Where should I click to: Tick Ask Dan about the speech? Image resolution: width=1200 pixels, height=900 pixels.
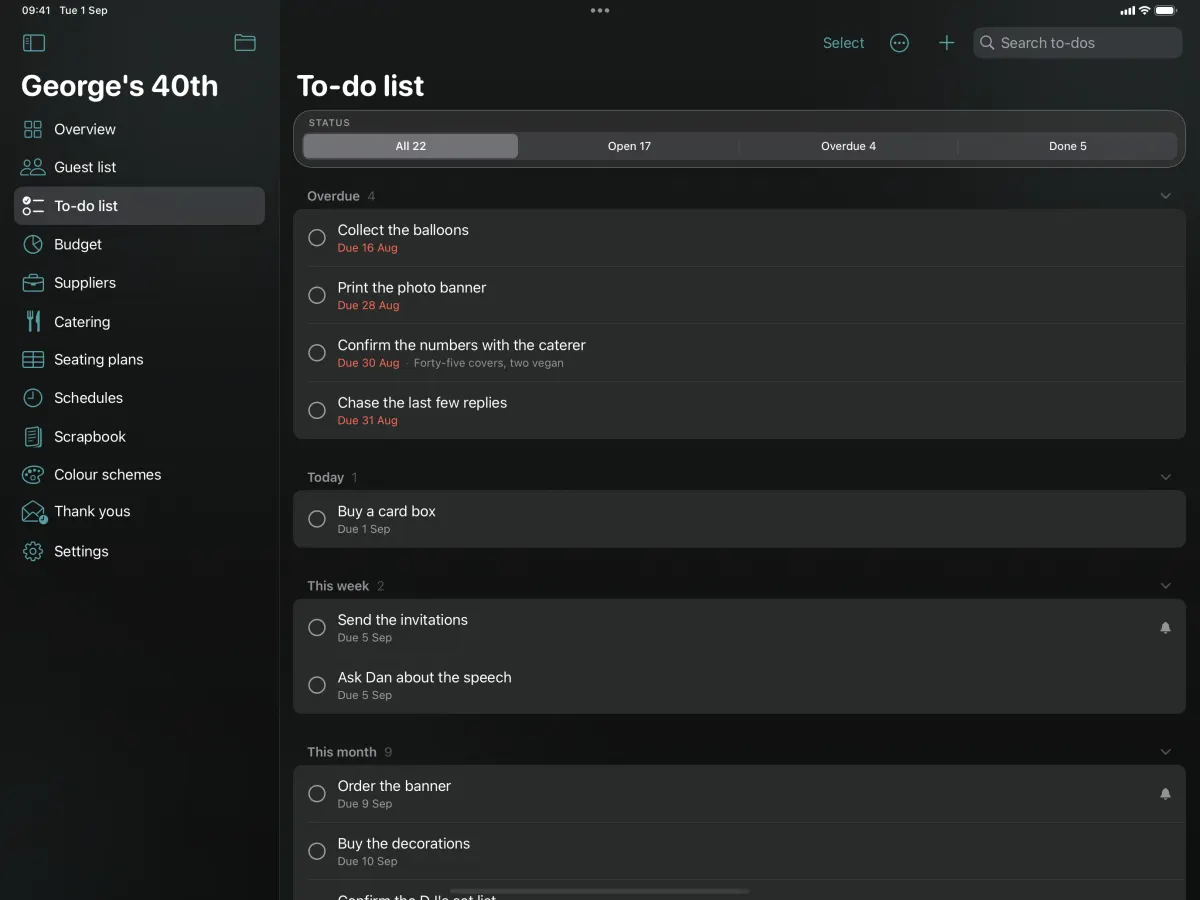pos(317,685)
